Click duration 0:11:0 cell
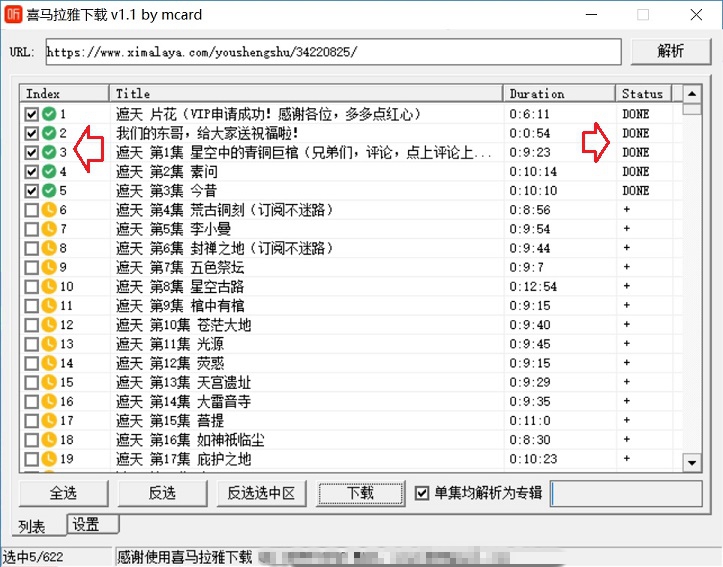The width and height of the screenshot is (723, 567). 530,421
